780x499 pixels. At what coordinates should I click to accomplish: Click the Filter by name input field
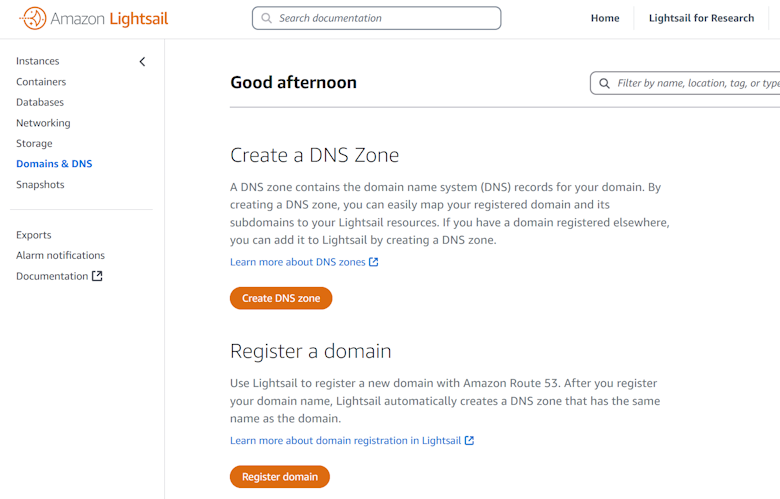click(697, 83)
